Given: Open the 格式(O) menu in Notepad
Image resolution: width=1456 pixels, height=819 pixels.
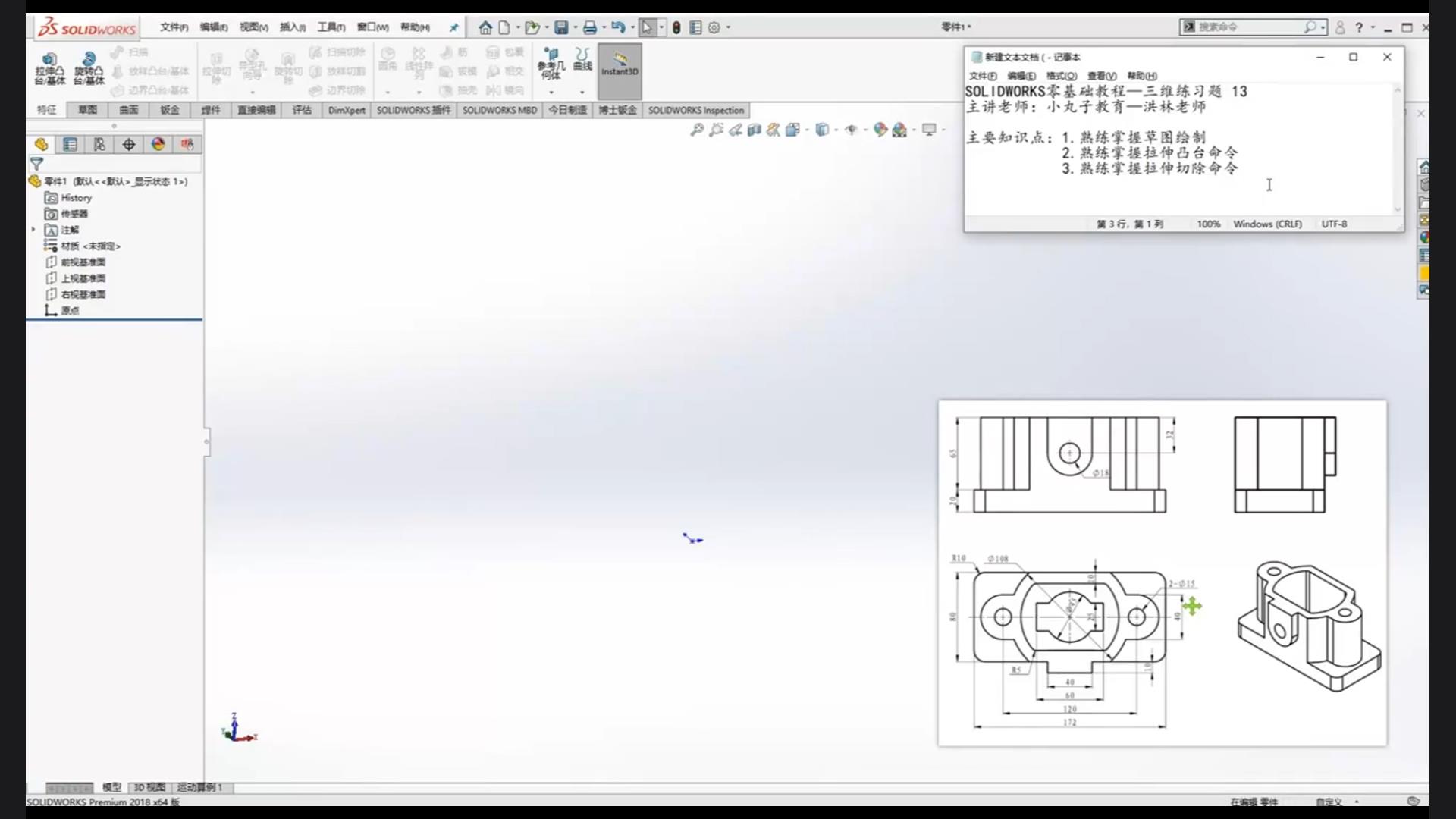Looking at the screenshot, I should (1061, 76).
